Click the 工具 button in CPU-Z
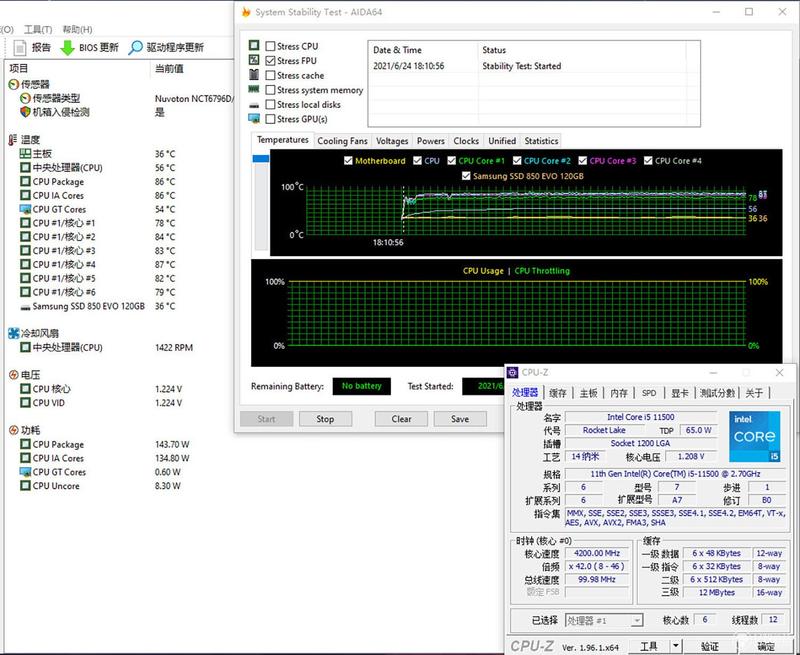This screenshot has height=655, width=800. [x=648, y=647]
